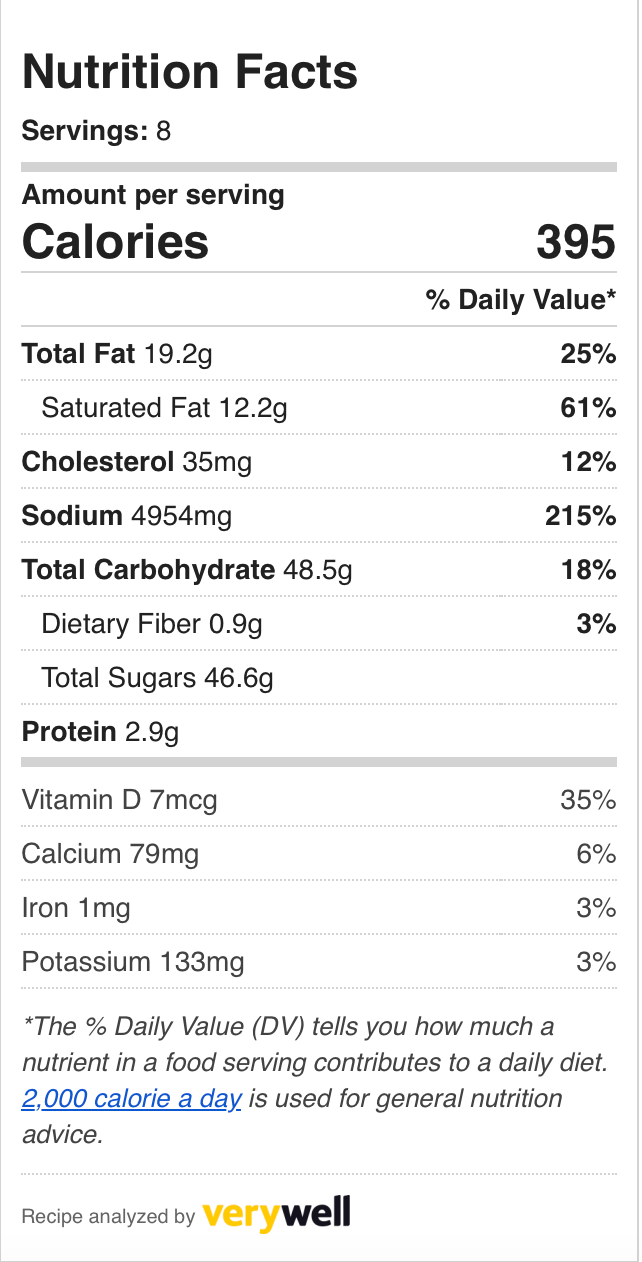Viewport: 642px width, 1262px height.
Task: Click the Total Fat 19.2g row
Action: pos(319,354)
